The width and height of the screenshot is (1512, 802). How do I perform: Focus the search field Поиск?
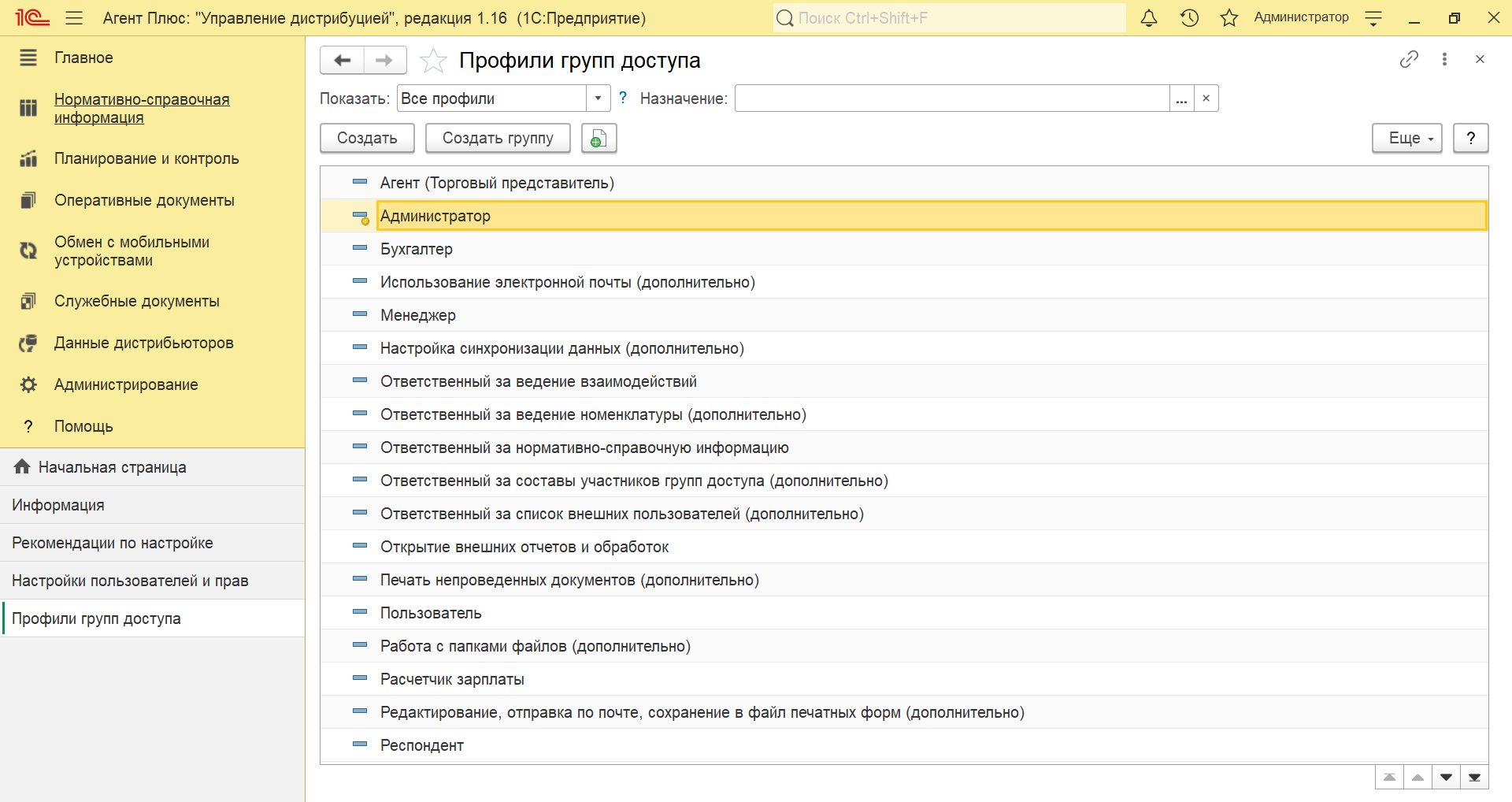coord(950,17)
